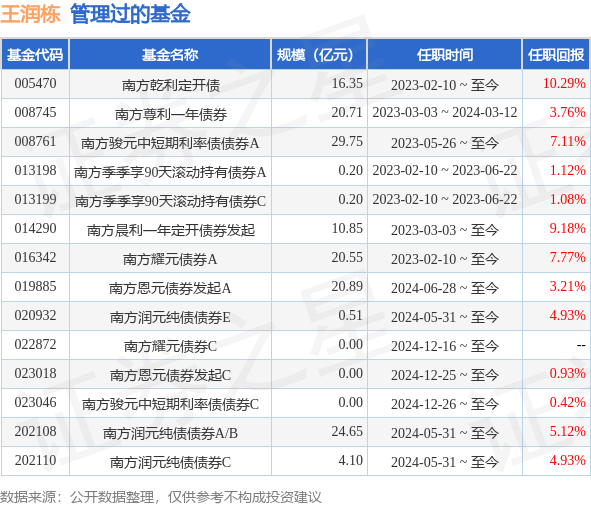Select fund code 020932
This screenshot has width=591, height=506.
[x=35, y=316]
